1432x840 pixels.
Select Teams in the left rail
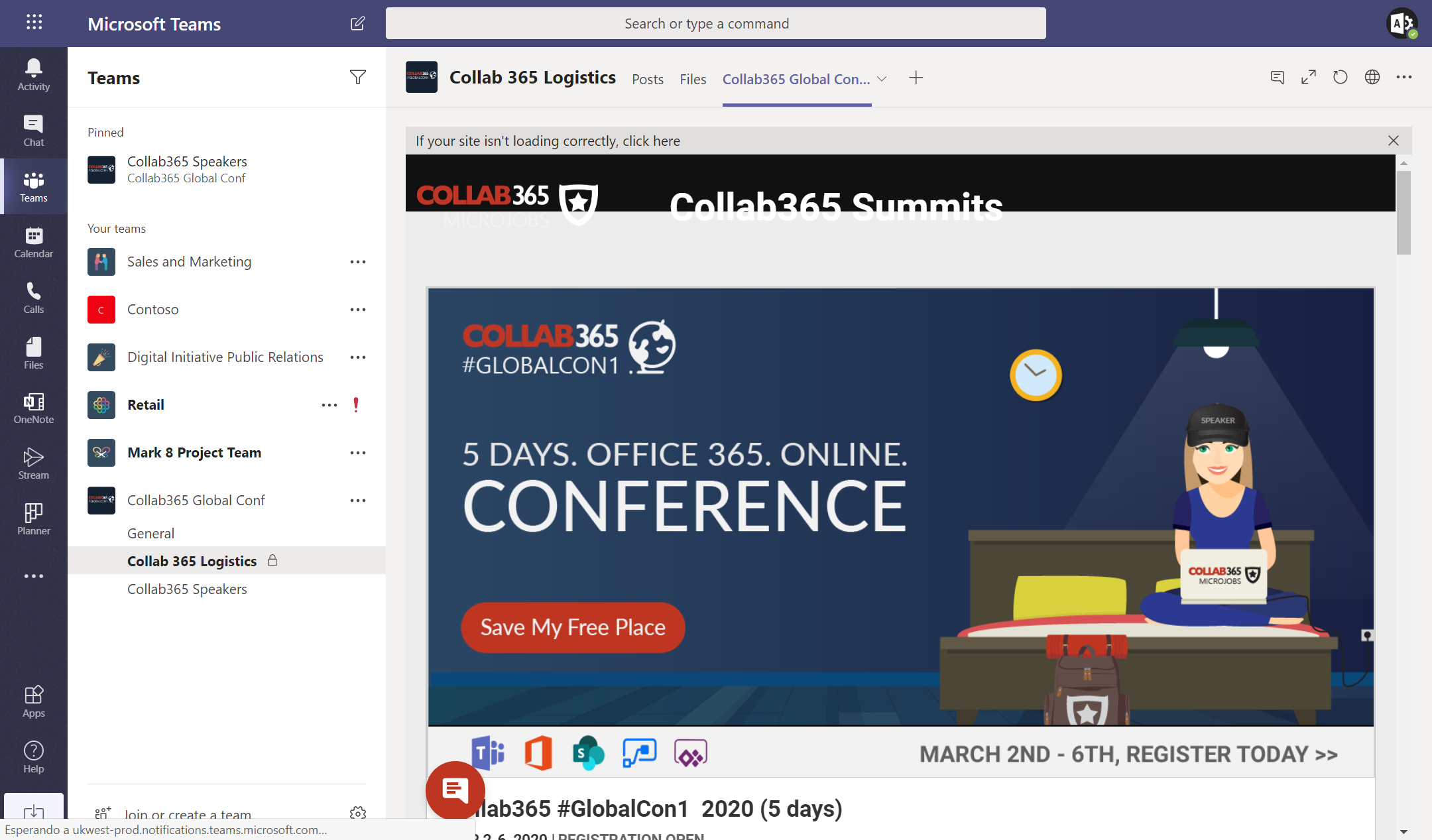34,186
